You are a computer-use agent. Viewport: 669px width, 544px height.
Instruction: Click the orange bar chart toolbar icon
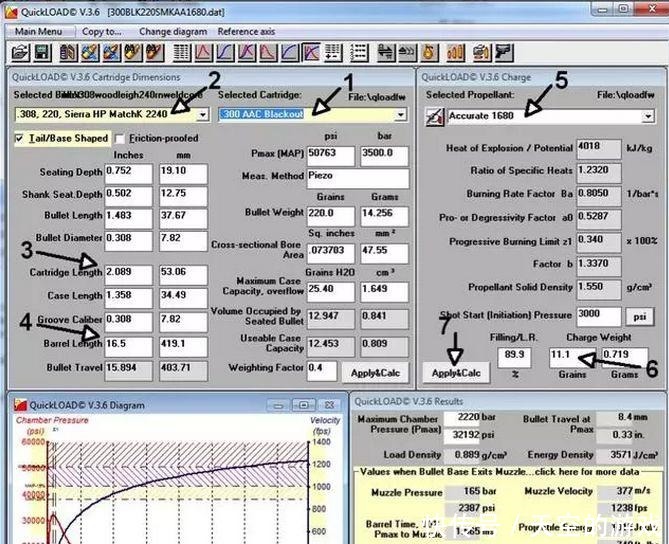pos(455,52)
